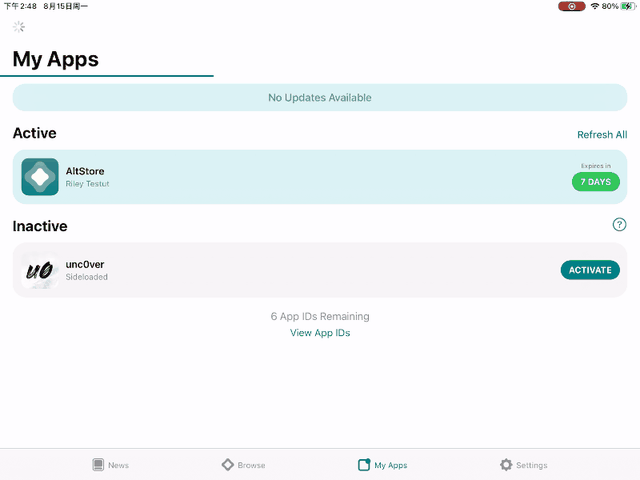Viewport: 640px width, 480px height.
Task: Click the News tab icon
Action: point(98,464)
